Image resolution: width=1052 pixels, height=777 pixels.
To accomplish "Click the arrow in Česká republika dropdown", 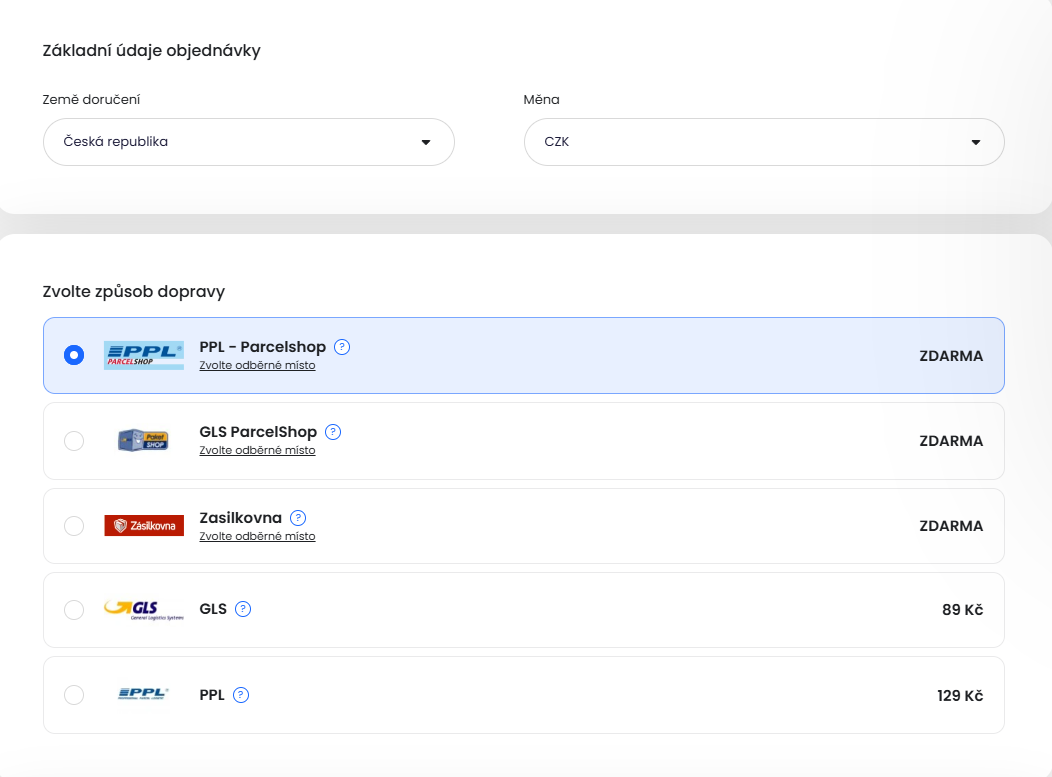I will tap(426, 142).
